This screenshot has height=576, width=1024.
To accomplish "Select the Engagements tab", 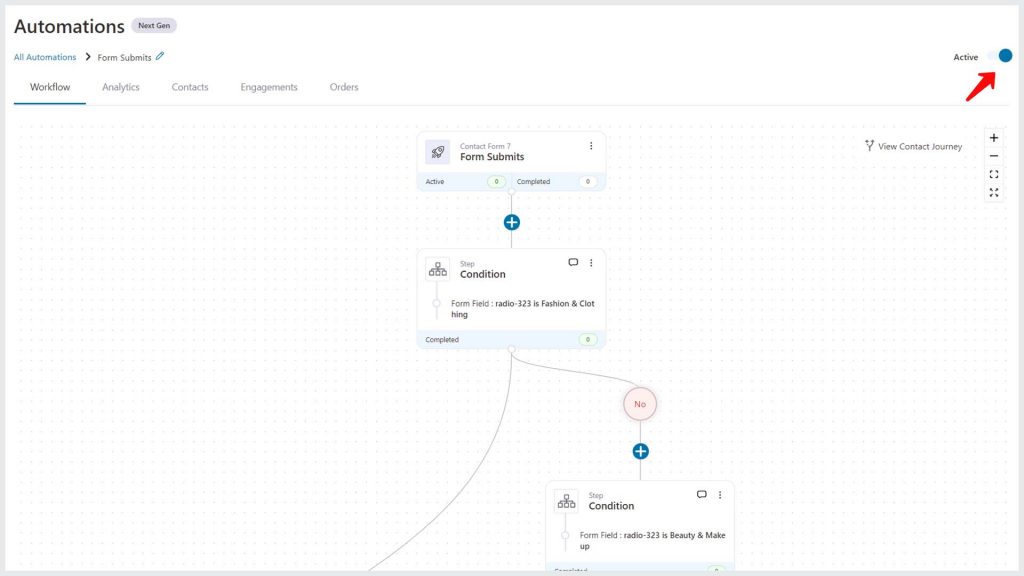I will point(269,87).
